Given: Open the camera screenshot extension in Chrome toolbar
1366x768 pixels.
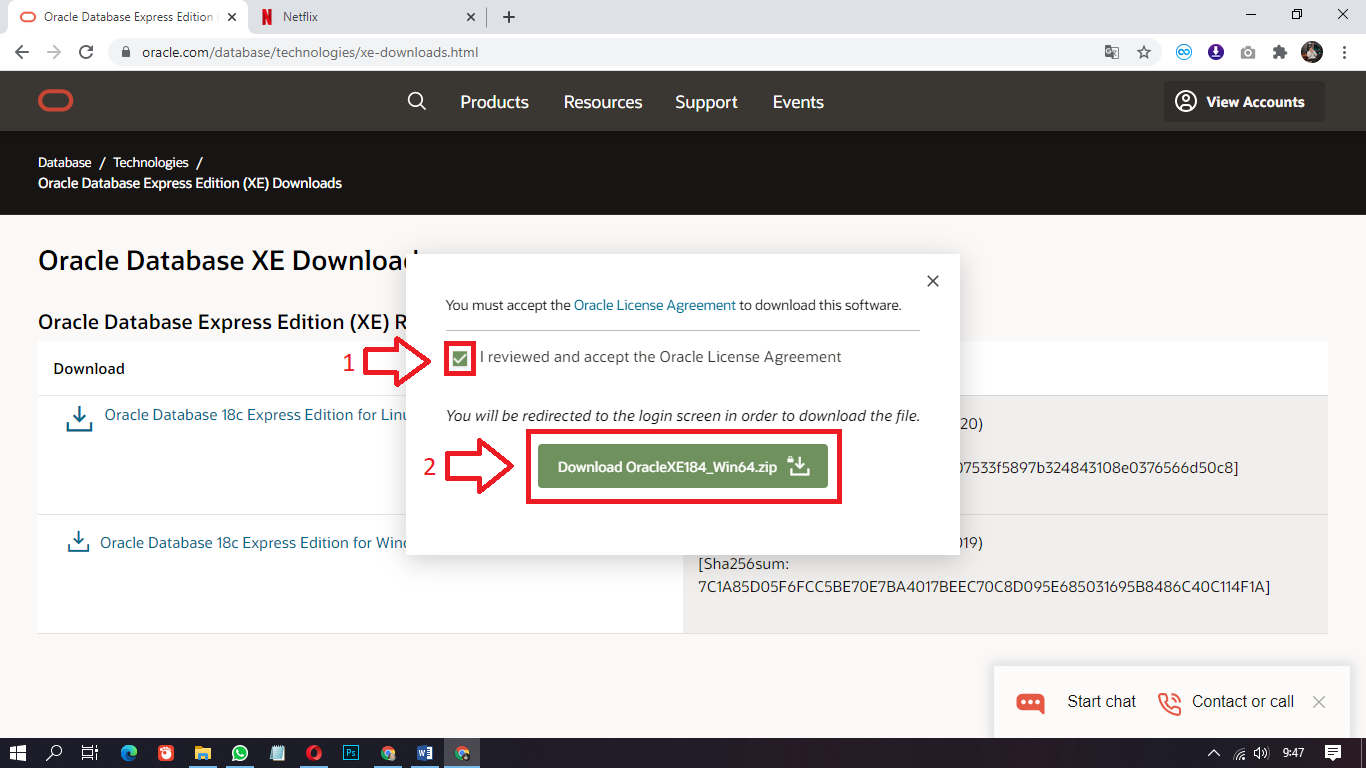Looking at the screenshot, I should click(1248, 51).
